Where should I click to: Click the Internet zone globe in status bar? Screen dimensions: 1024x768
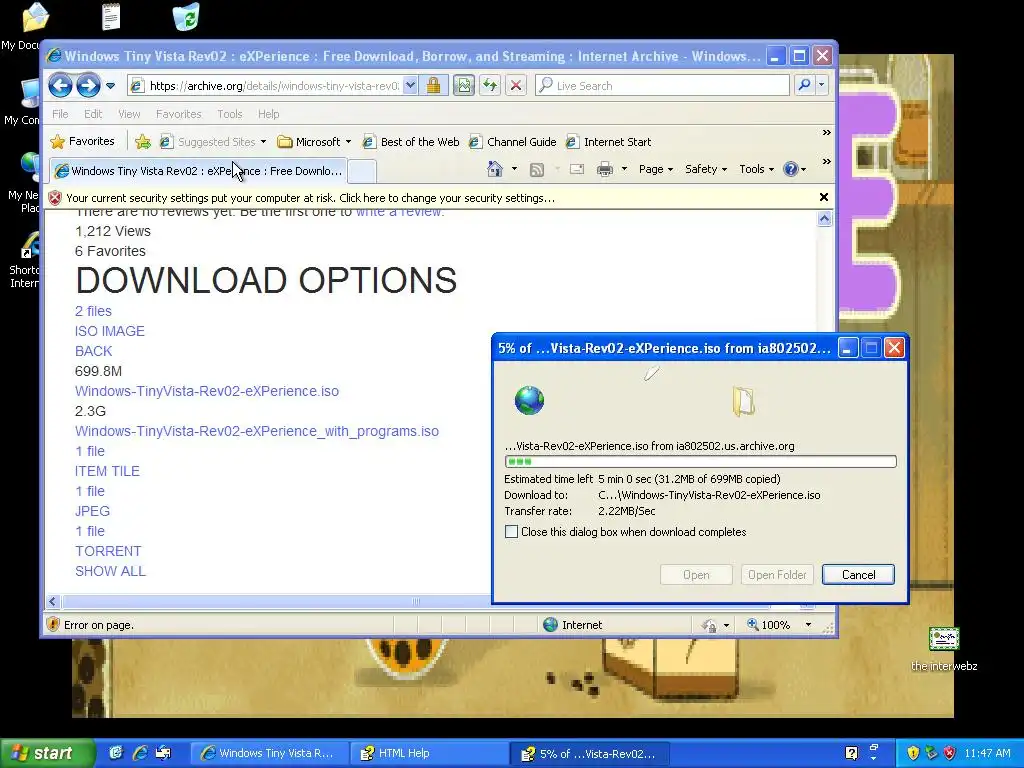(x=551, y=625)
